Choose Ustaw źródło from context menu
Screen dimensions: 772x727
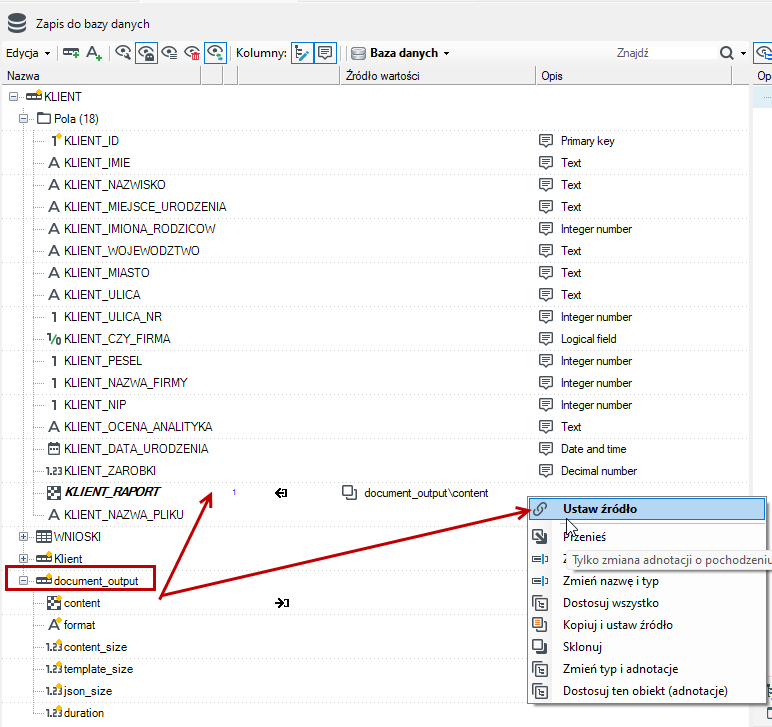[646, 509]
